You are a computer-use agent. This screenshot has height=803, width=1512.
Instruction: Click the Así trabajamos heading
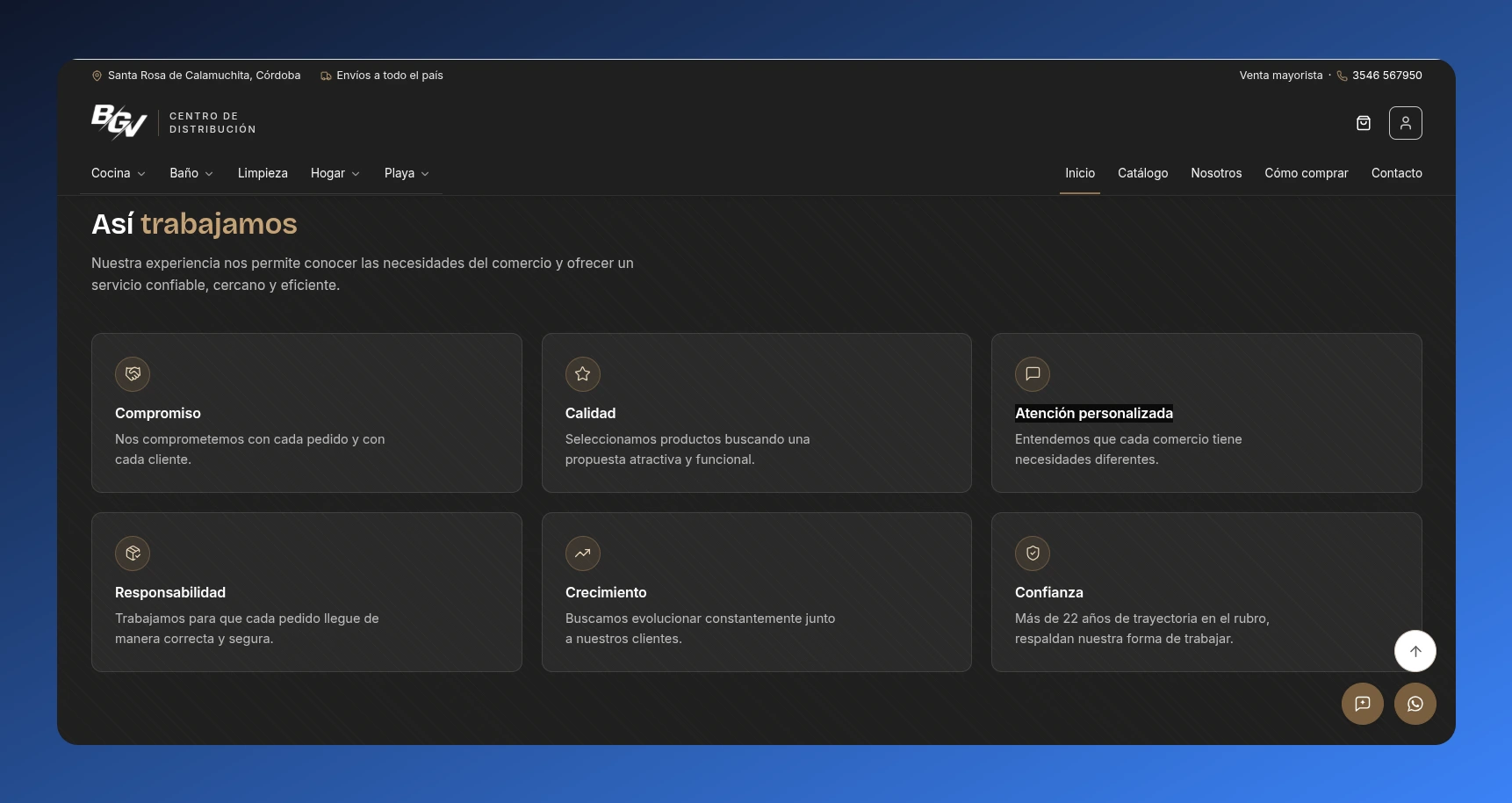(194, 224)
